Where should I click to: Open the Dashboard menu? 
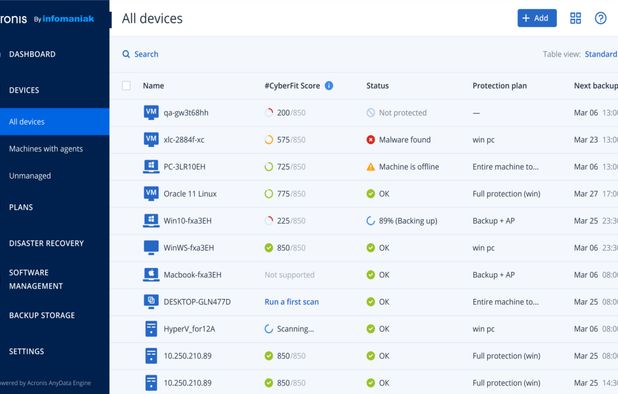coord(32,54)
